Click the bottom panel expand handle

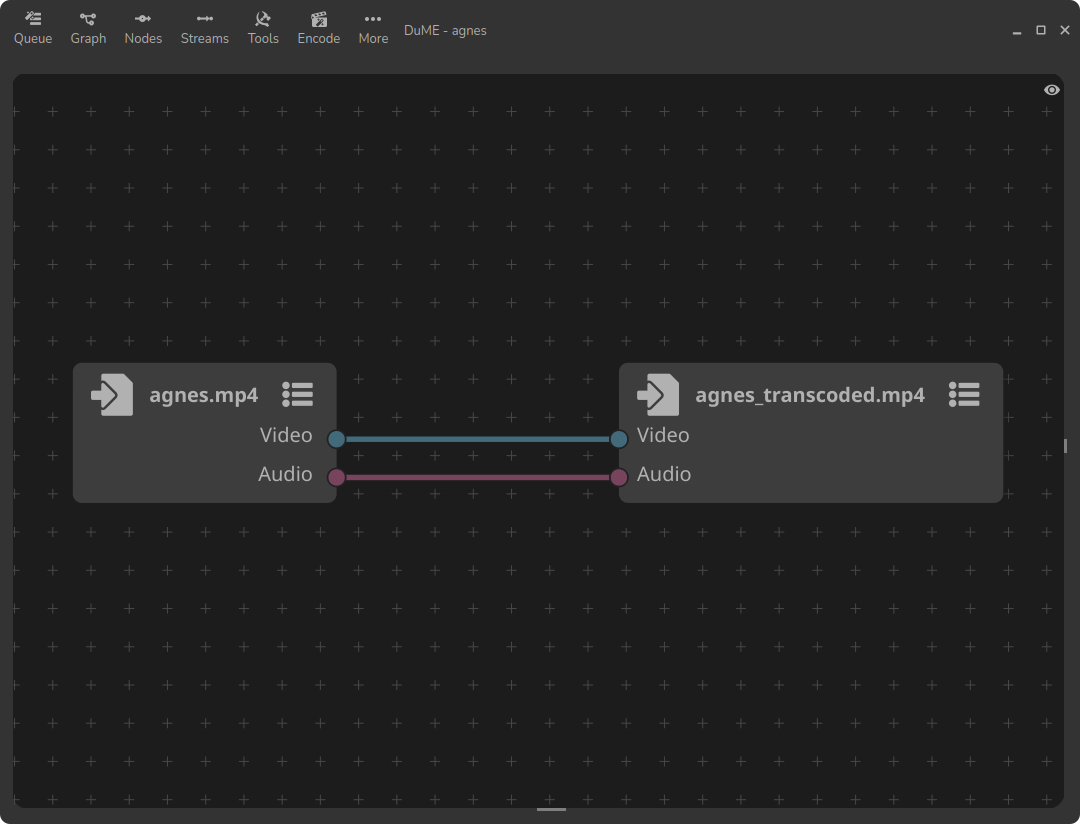tap(551, 809)
